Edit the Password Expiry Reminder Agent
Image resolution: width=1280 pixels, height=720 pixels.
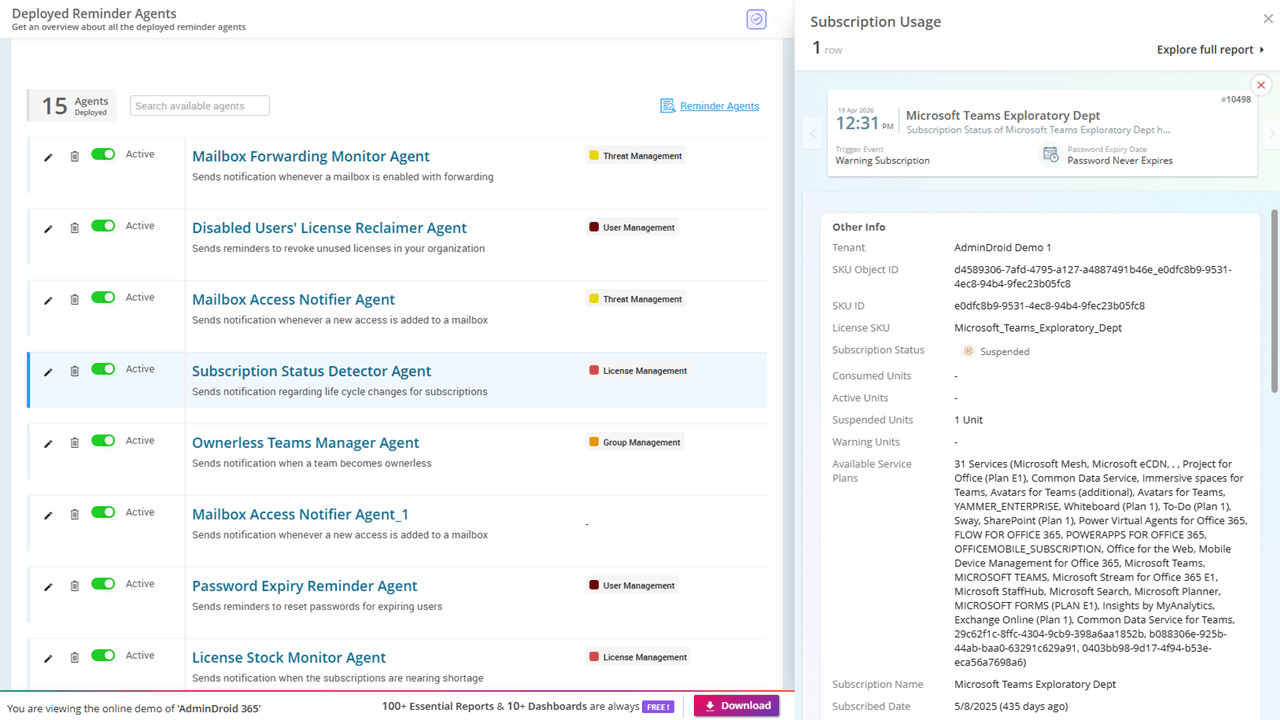(x=48, y=587)
